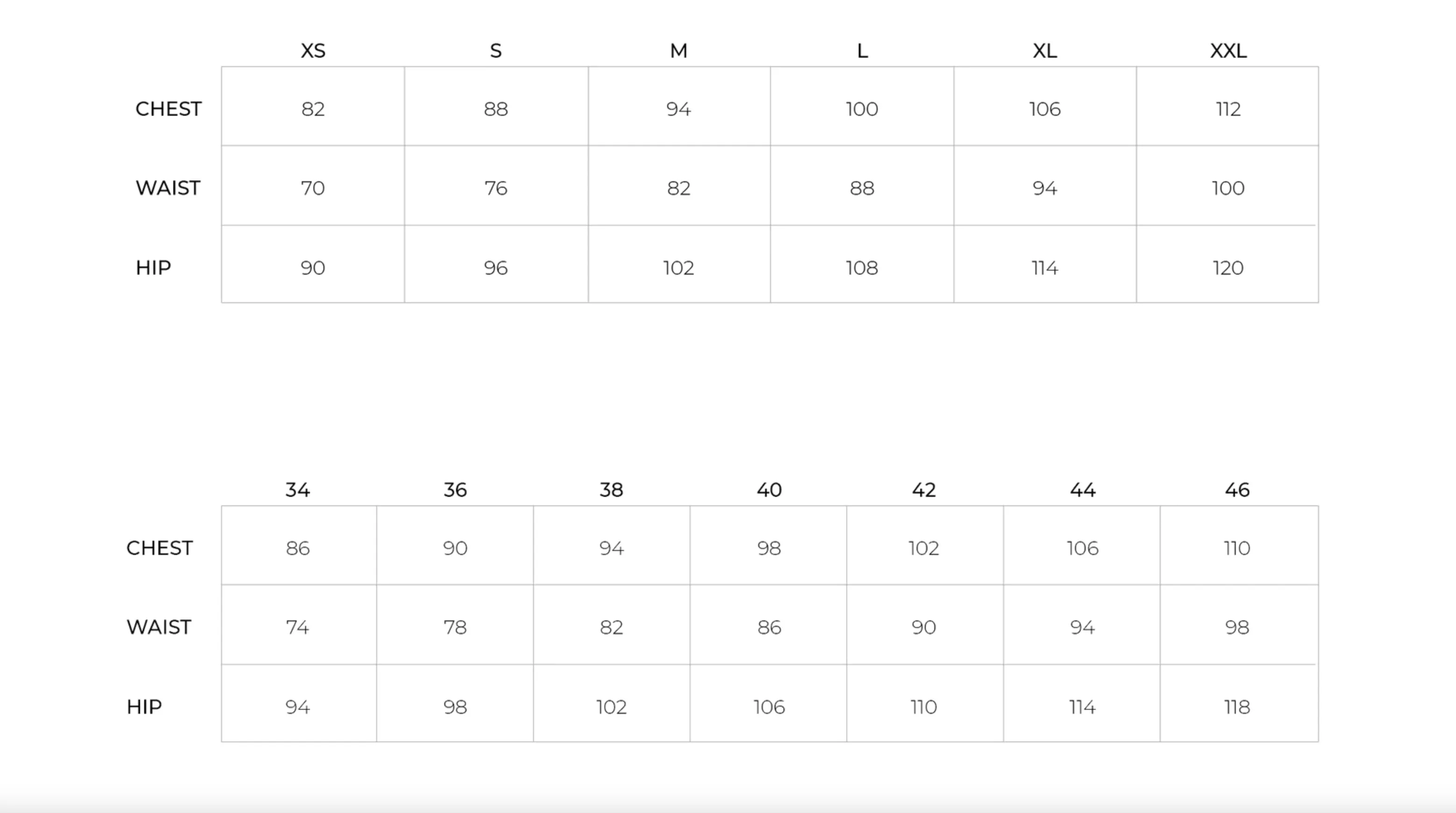Select the HIP label in the top table

(x=153, y=268)
